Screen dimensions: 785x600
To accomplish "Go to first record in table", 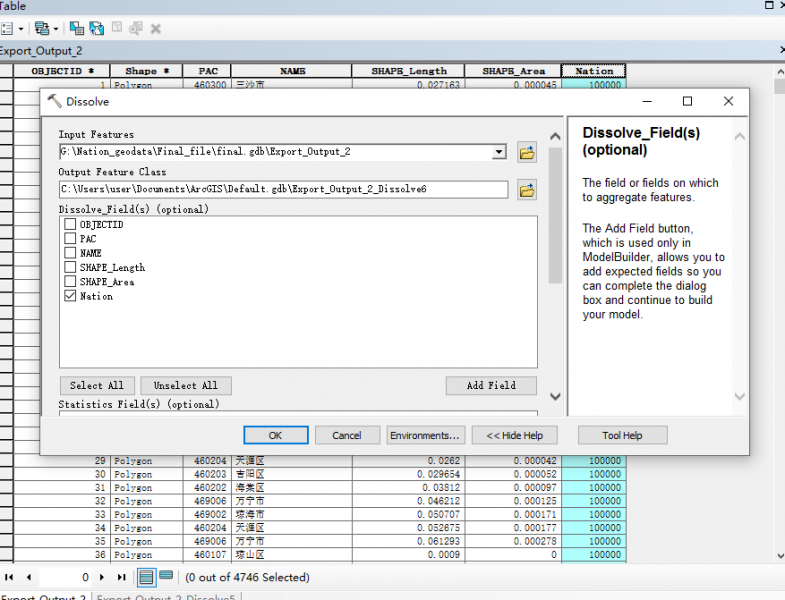I will click(9, 577).
